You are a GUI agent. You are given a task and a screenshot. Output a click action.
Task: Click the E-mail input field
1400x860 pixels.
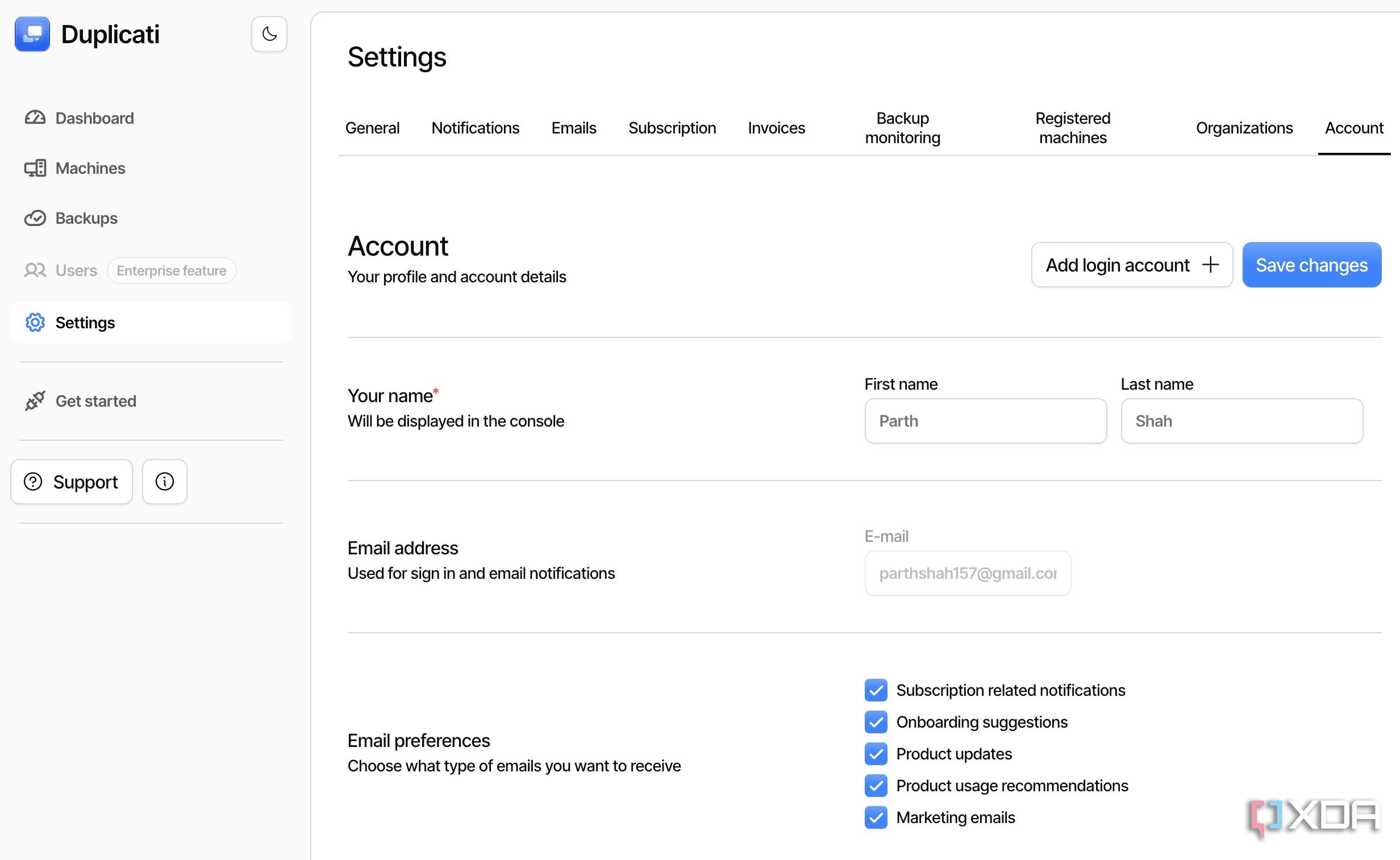(x=967, y=573)
